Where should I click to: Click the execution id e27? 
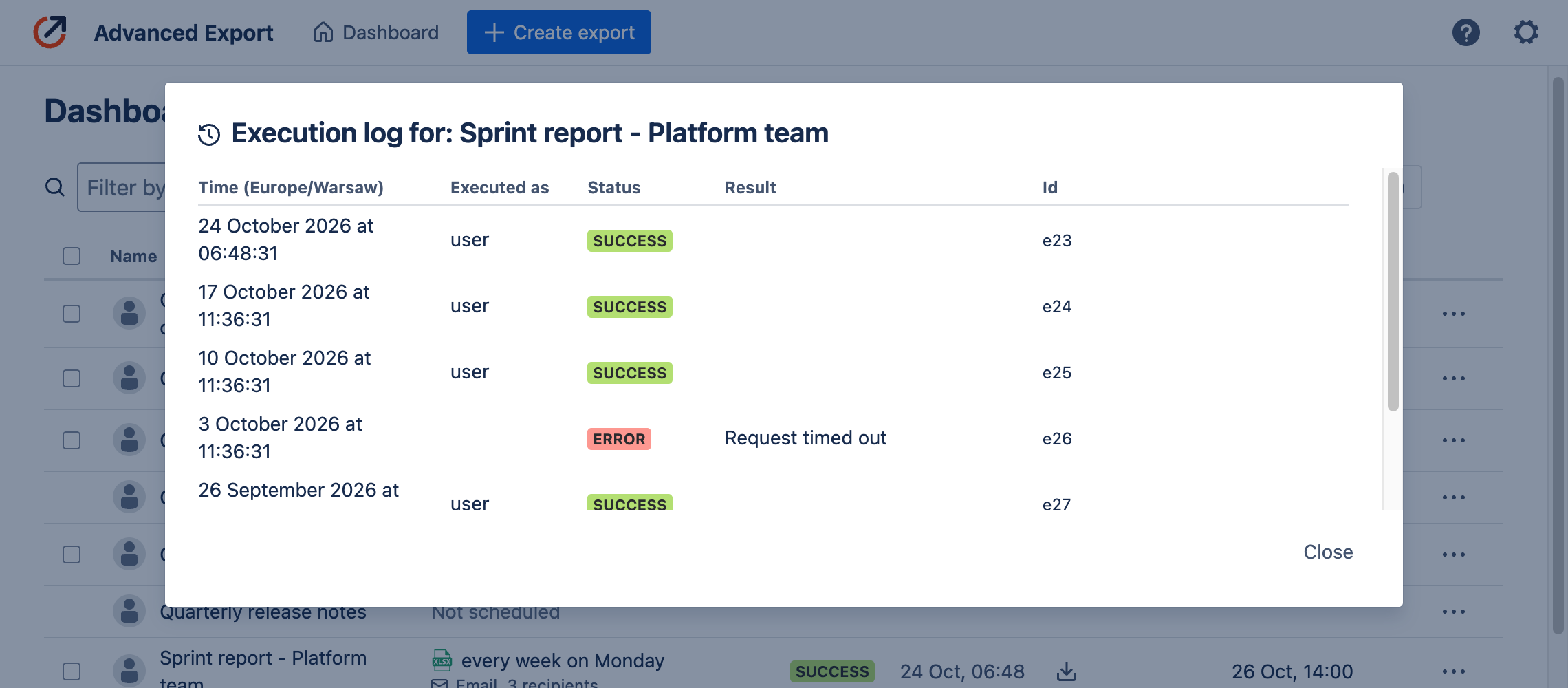pos(1056,504)
